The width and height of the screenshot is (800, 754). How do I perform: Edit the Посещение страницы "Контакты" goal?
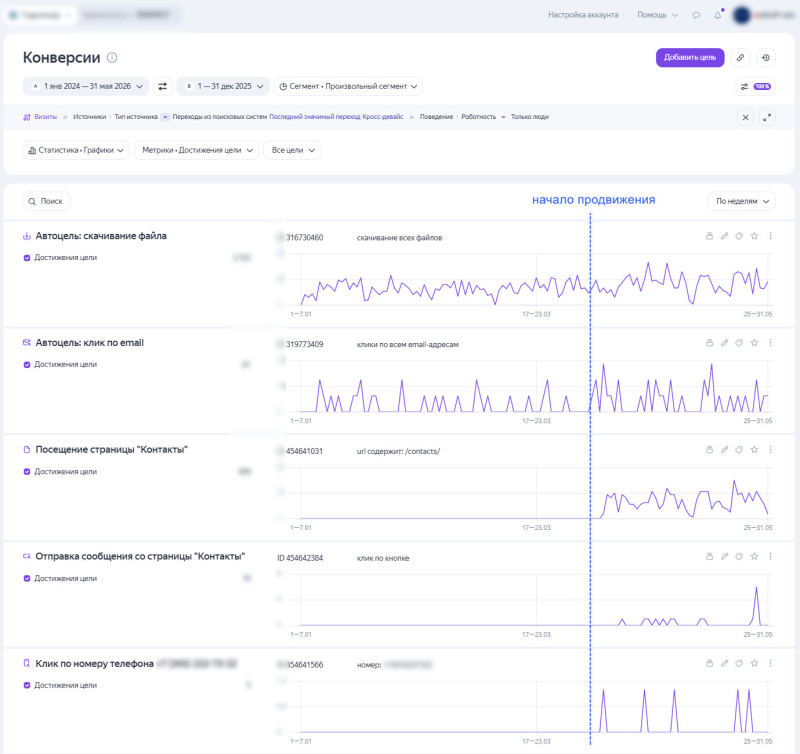click(x=724, y=449)
